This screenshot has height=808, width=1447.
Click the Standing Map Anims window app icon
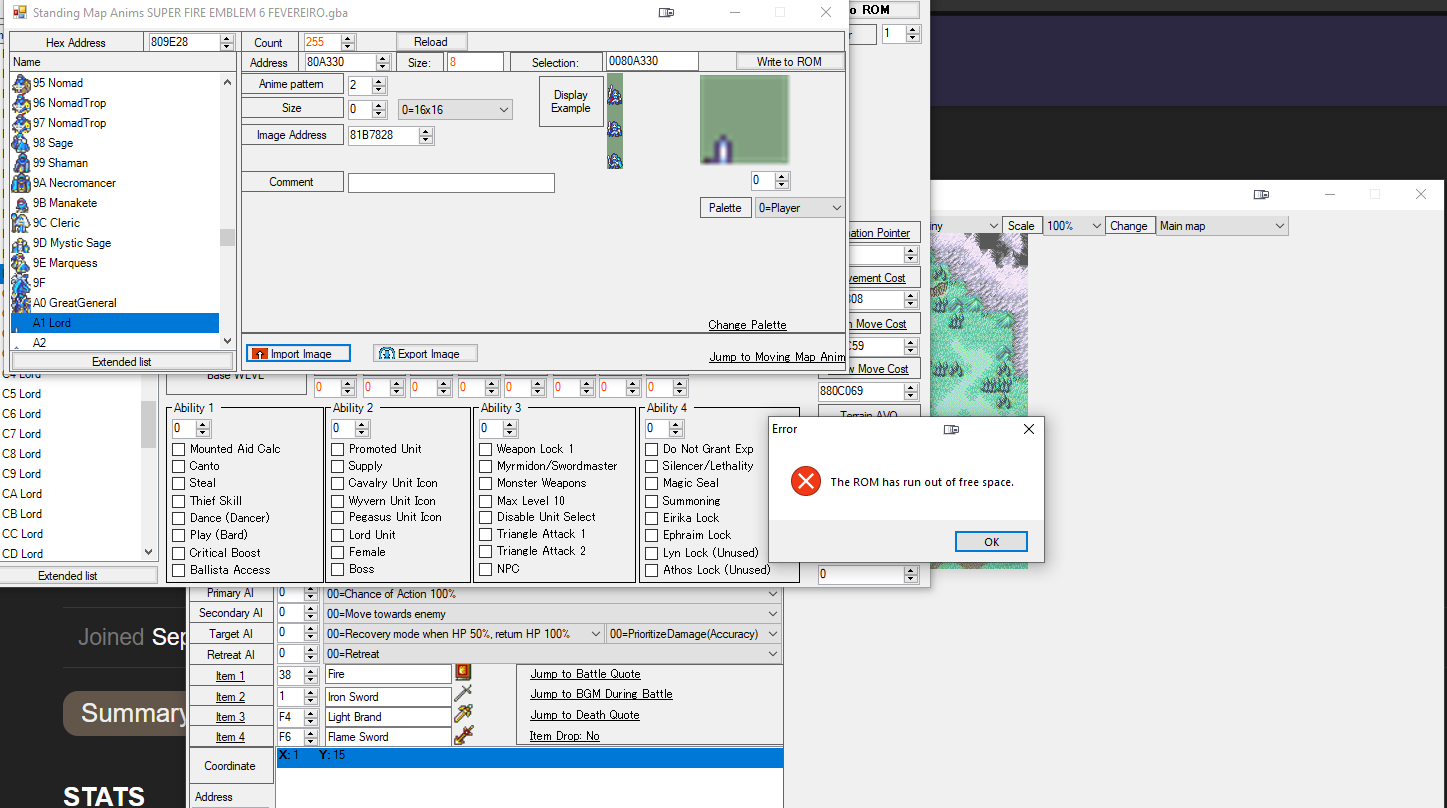(x=19, y=12)
